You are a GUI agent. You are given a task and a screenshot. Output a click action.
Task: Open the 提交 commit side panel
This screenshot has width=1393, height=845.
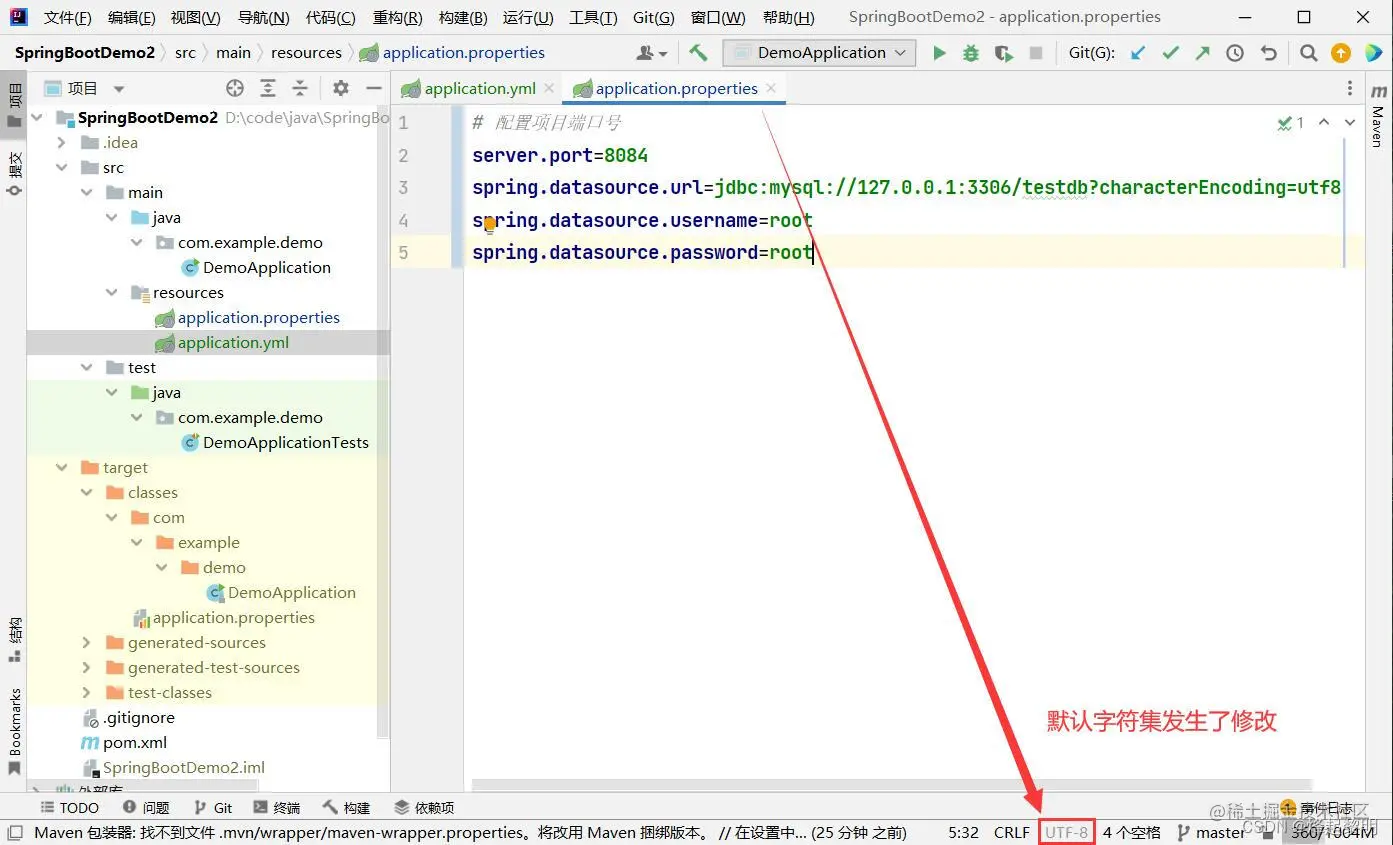[x=15, y=175]
